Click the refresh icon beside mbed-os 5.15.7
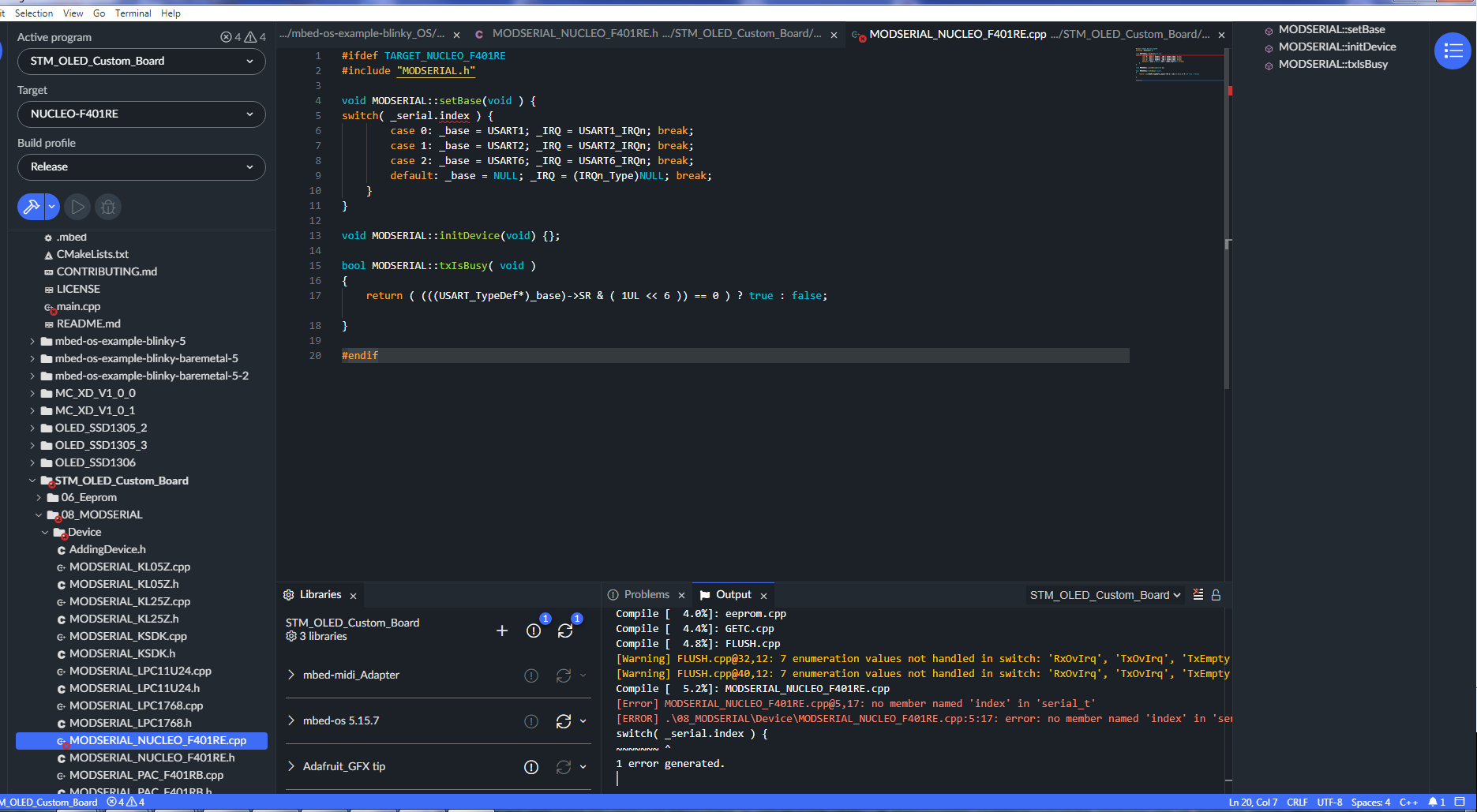Screen dimensions: 1477x812 tap(563, 721)
